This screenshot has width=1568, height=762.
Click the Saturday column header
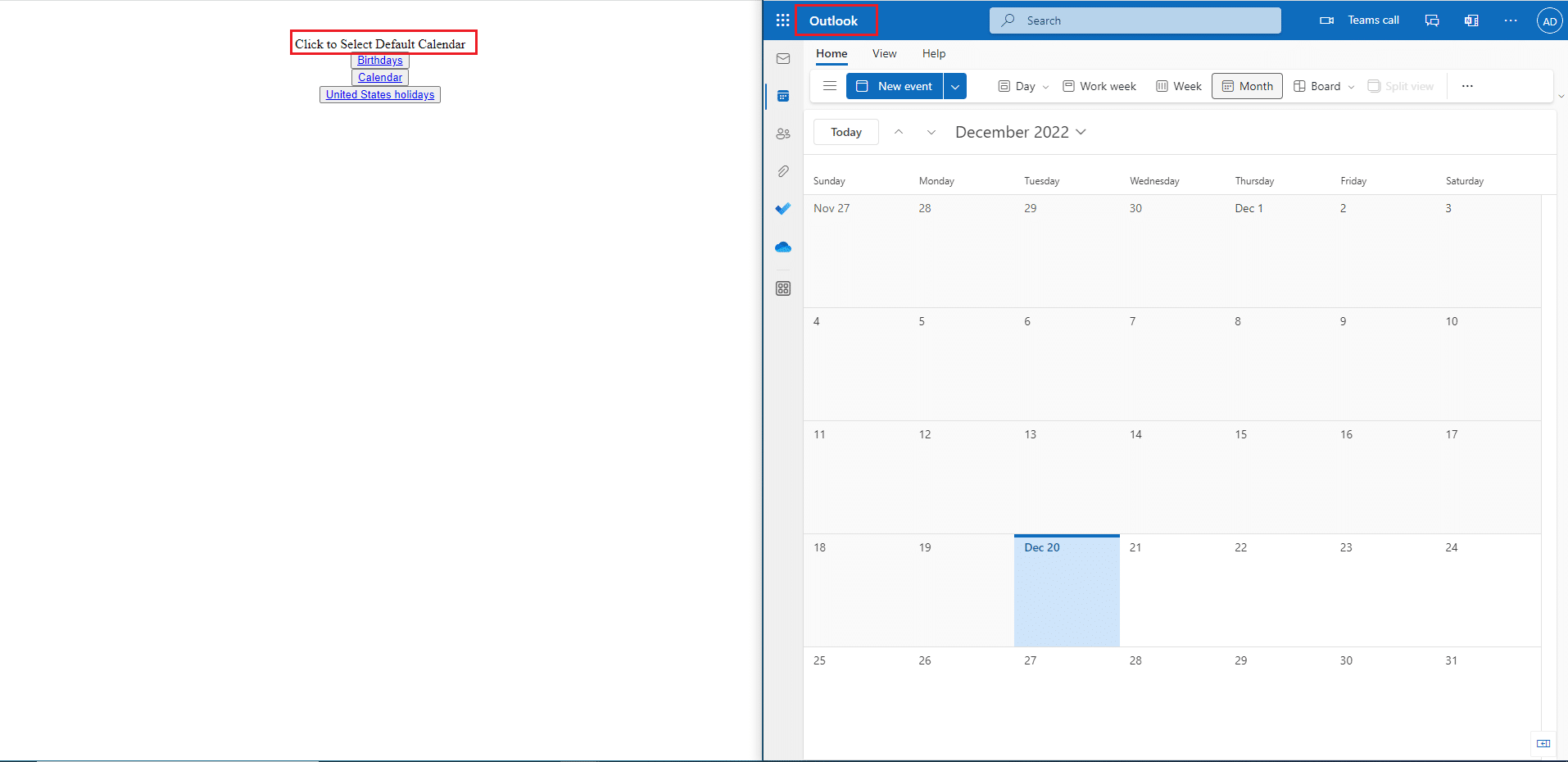pyautogui.click(x=1464, y=181)
